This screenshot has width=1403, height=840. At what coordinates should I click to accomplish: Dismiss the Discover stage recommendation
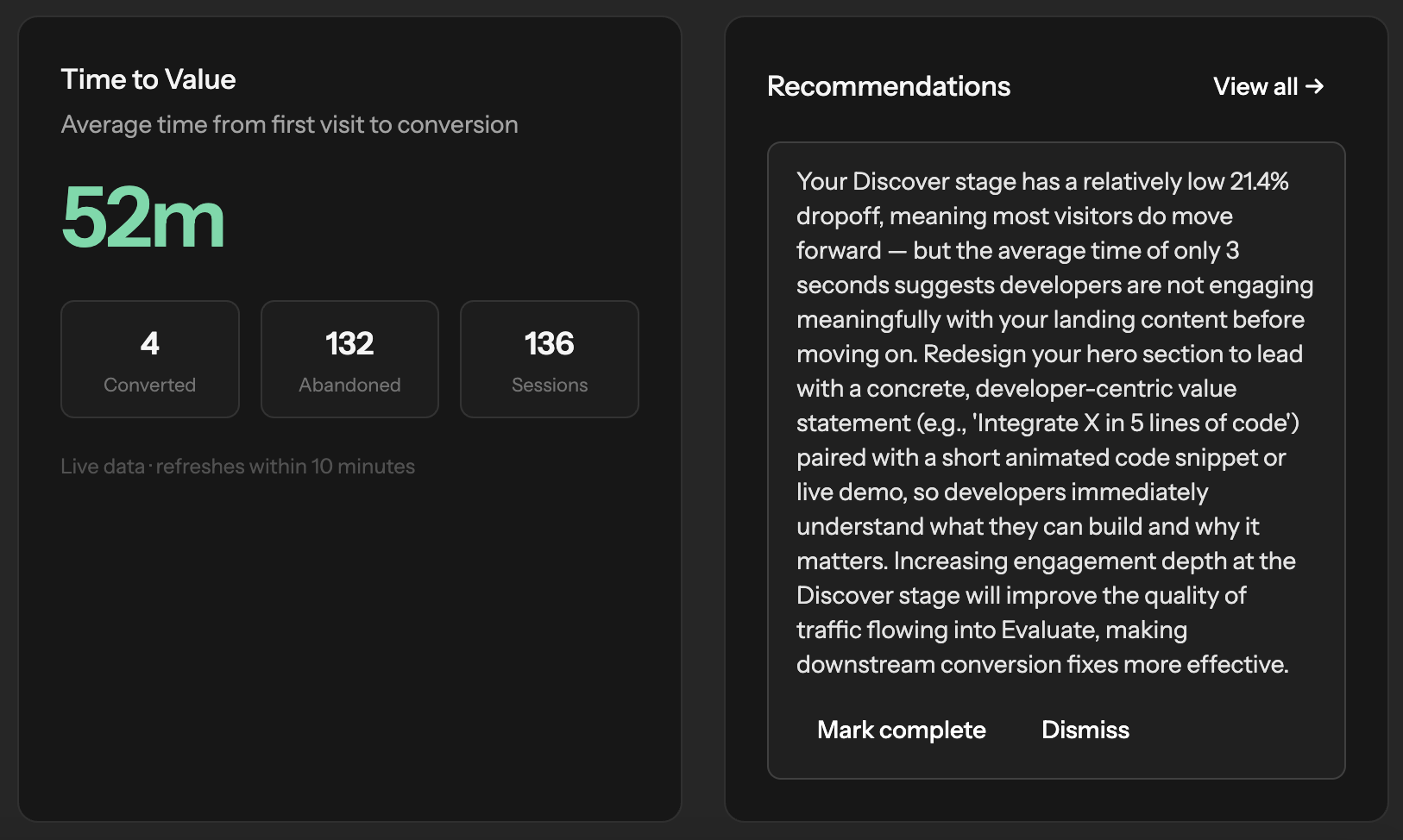coord(1085,730)
